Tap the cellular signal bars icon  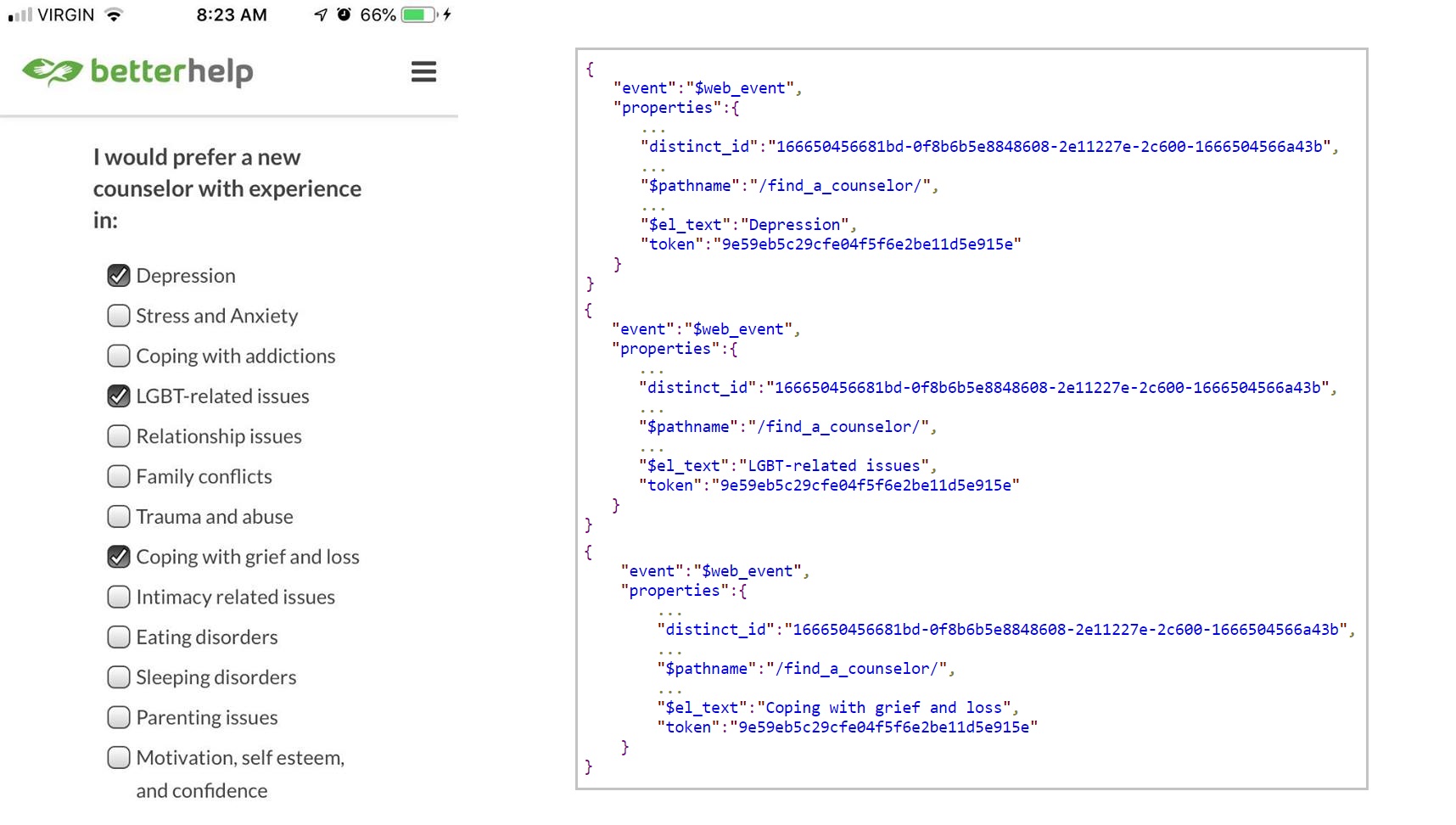point(20,15)
